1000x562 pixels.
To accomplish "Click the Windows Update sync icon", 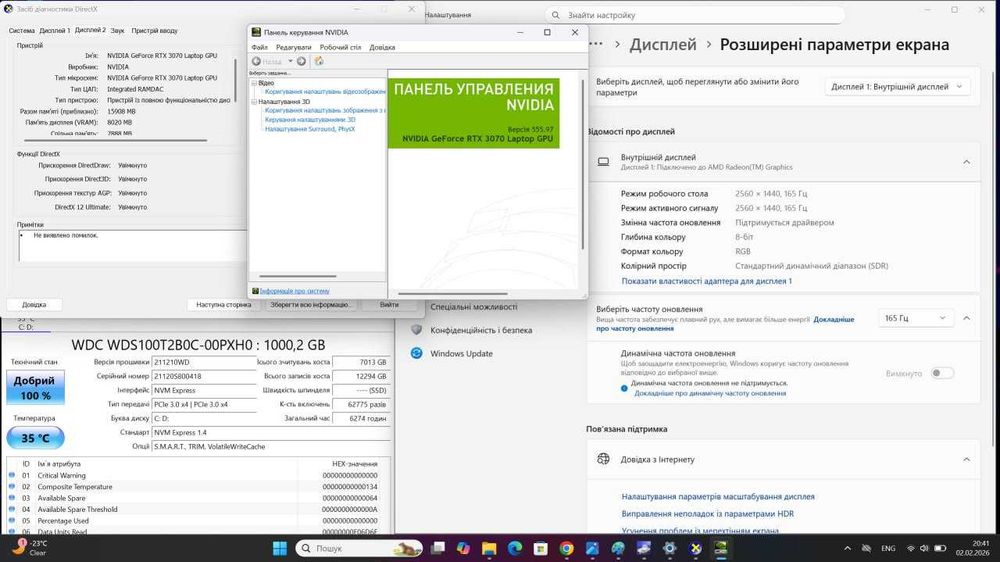I will [x=416, y=353].
